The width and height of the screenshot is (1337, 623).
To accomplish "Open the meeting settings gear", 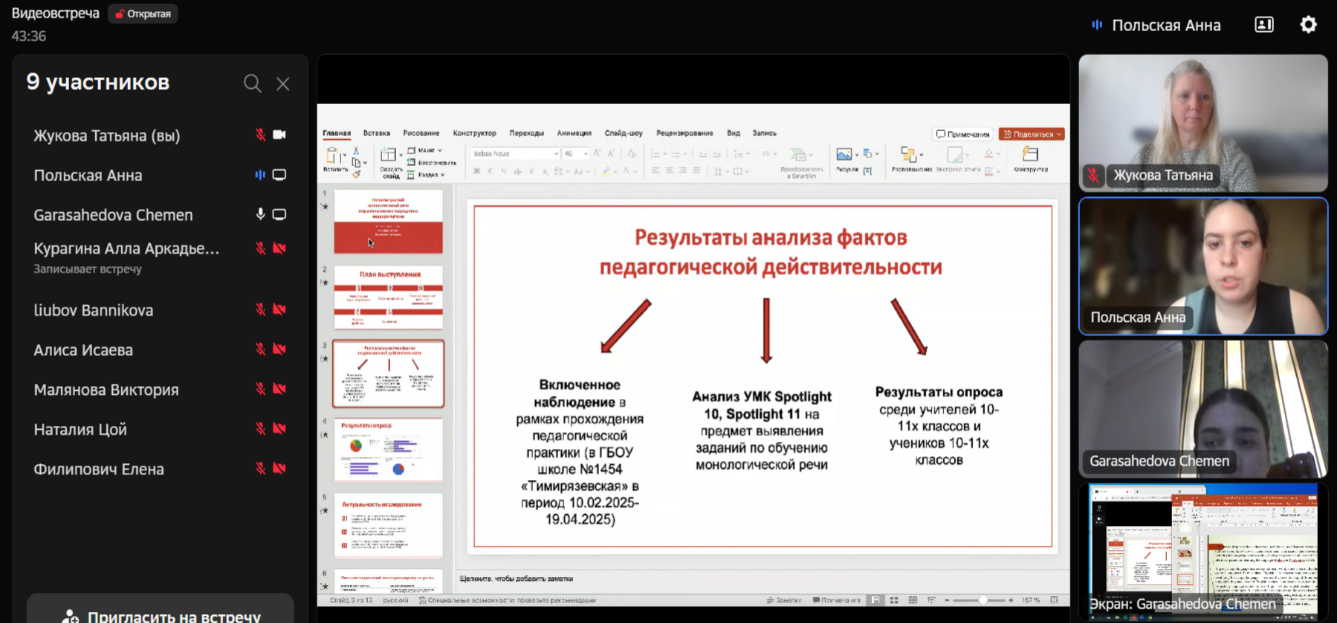I will click(1308, 25).
